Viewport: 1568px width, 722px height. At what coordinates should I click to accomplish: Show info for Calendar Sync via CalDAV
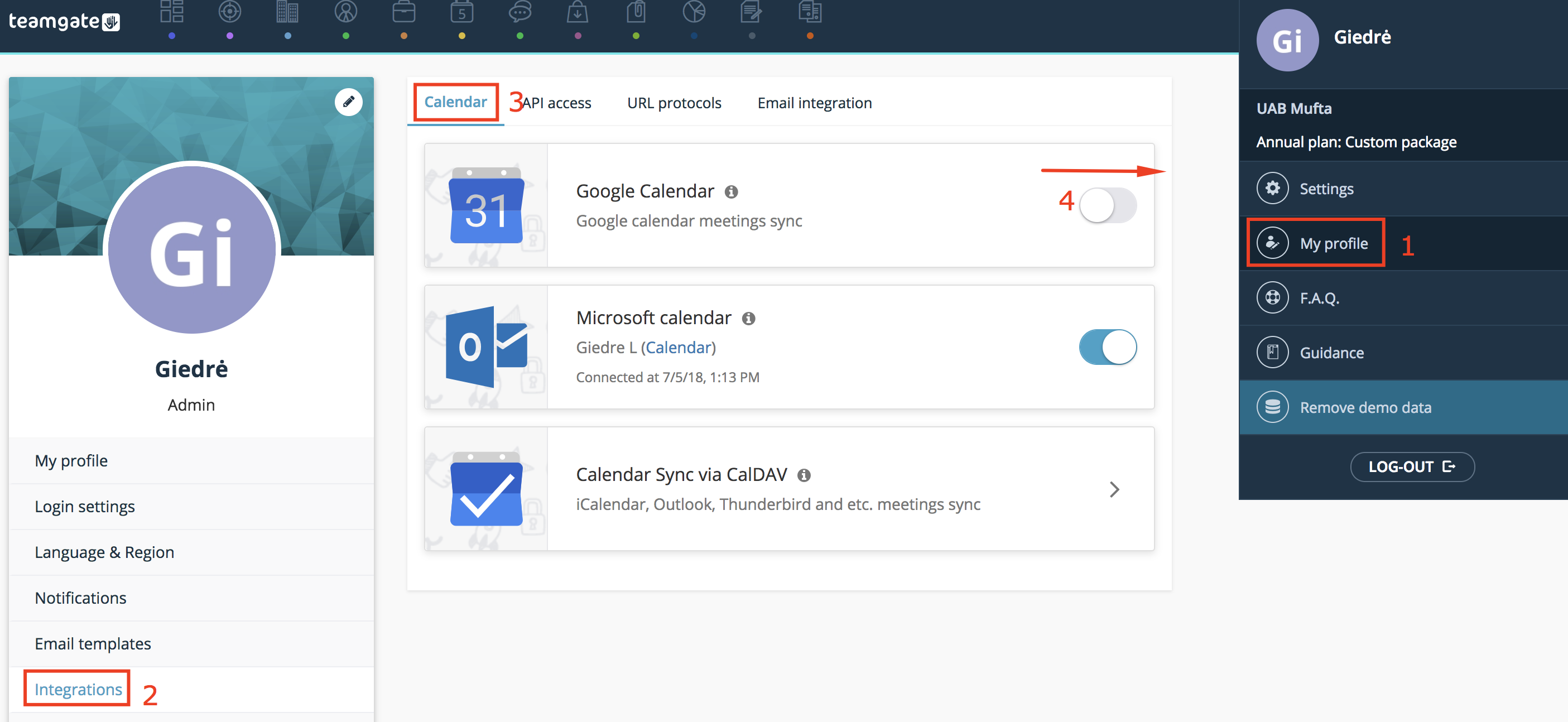(x=804, y=475)
